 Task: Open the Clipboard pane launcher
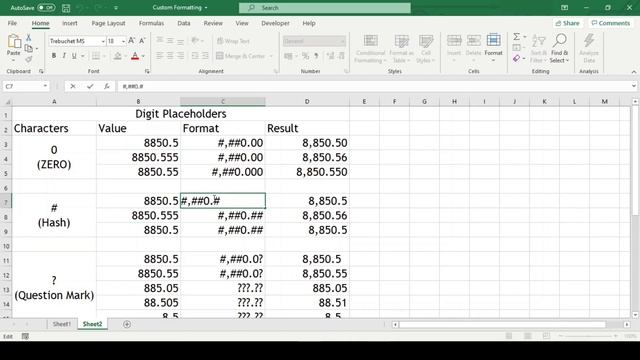click(x=41, y=71)
